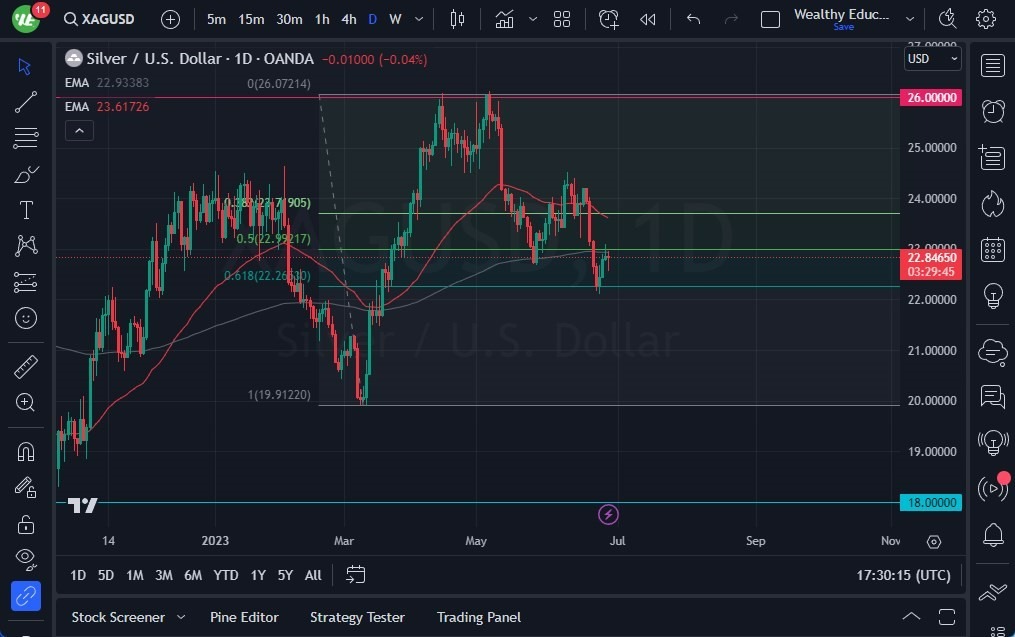Redo the chart action
The image size is (1015, 637).
point(731,19)
